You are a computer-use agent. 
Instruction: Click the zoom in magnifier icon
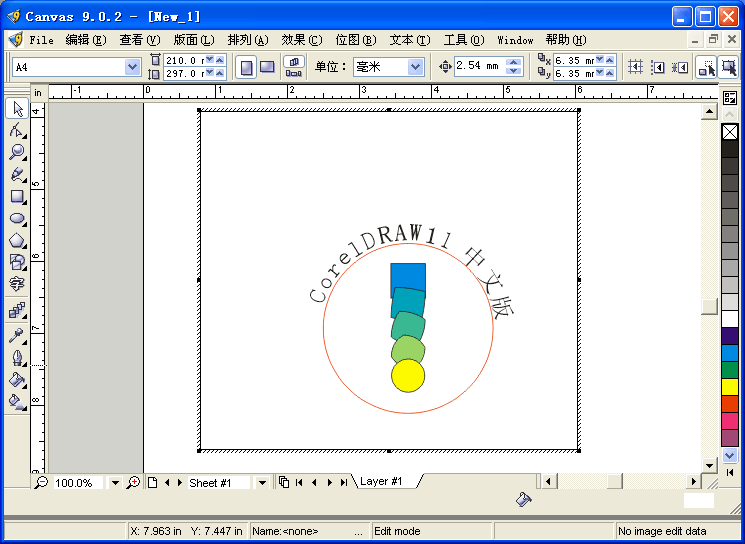tap(134, 483)
